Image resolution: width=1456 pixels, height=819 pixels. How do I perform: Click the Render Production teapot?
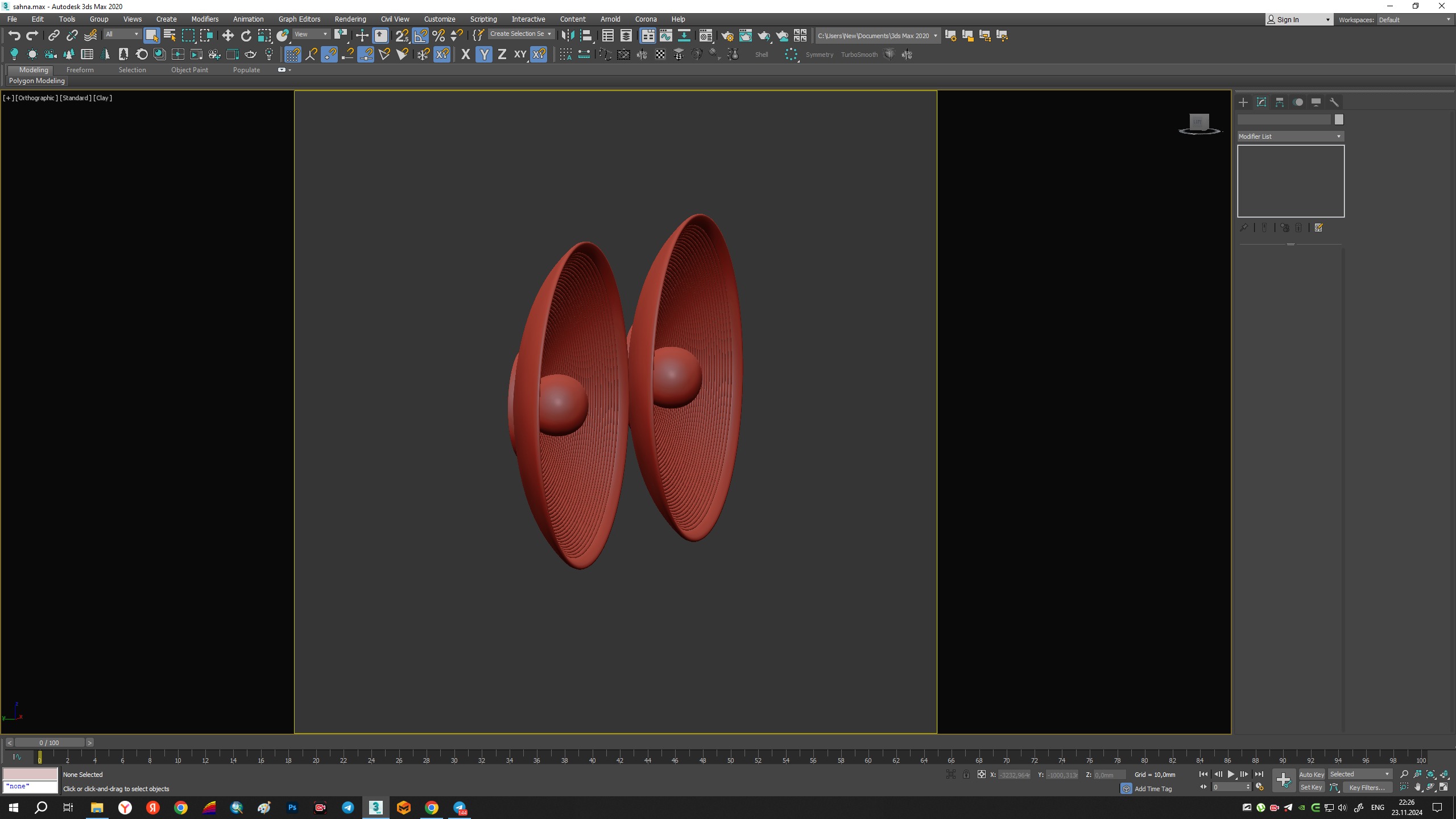764,36
